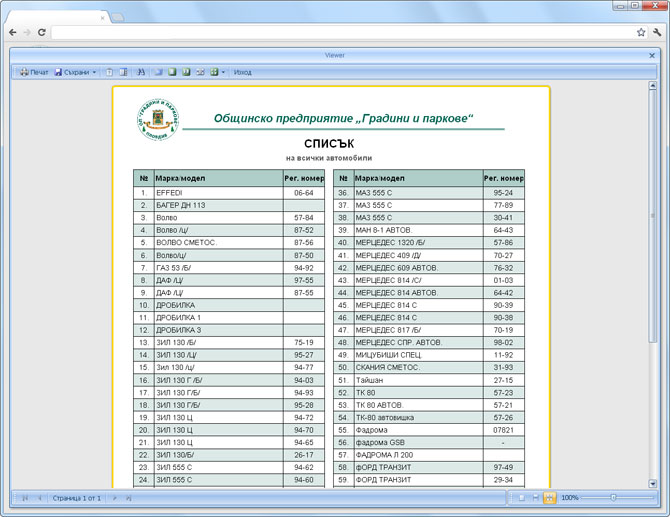Go to next page in status bar
Viewport: 670px width, 517px height.
pos(115,498)
